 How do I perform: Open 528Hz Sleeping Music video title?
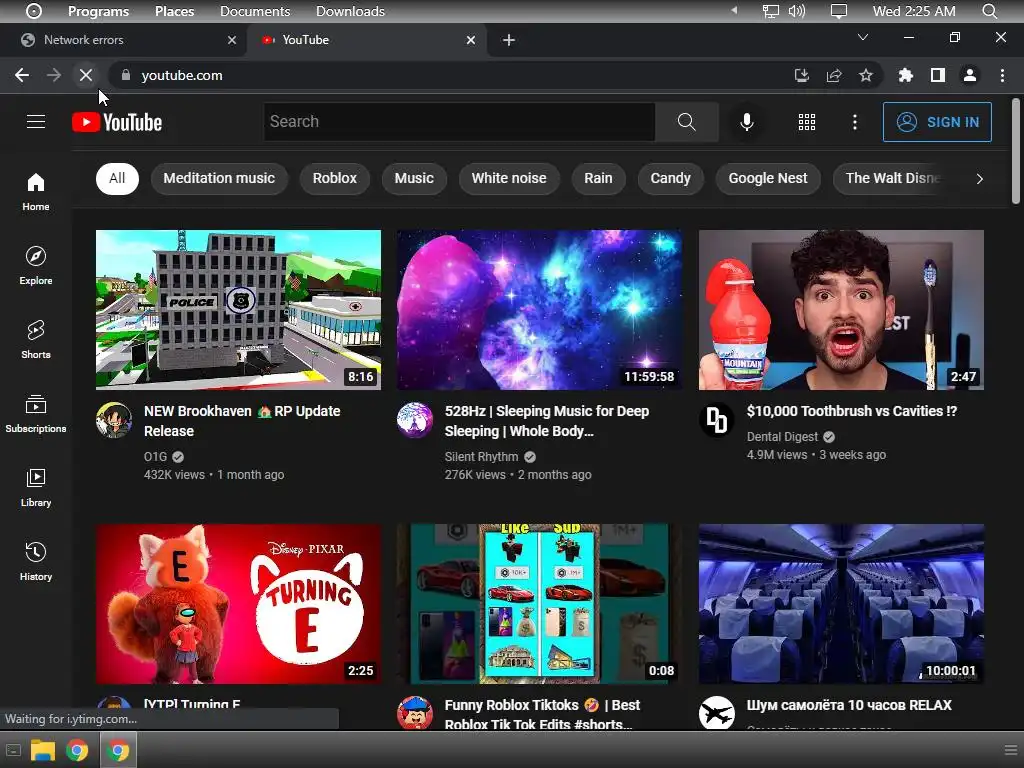point(547,421)
